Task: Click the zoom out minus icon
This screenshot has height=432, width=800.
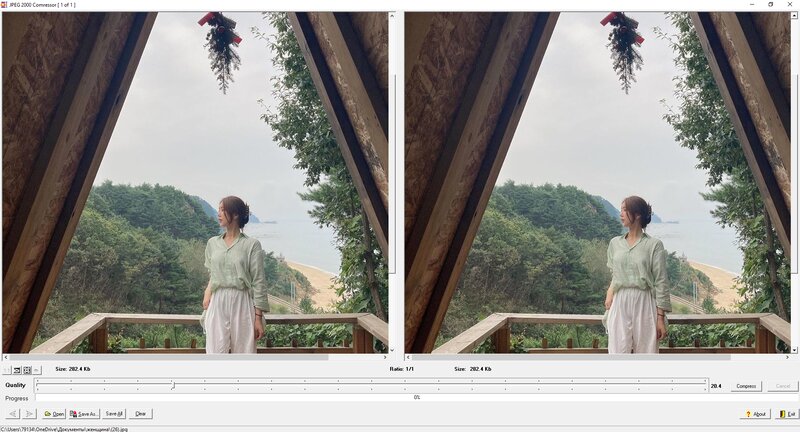Action: (x=37, y=370)
